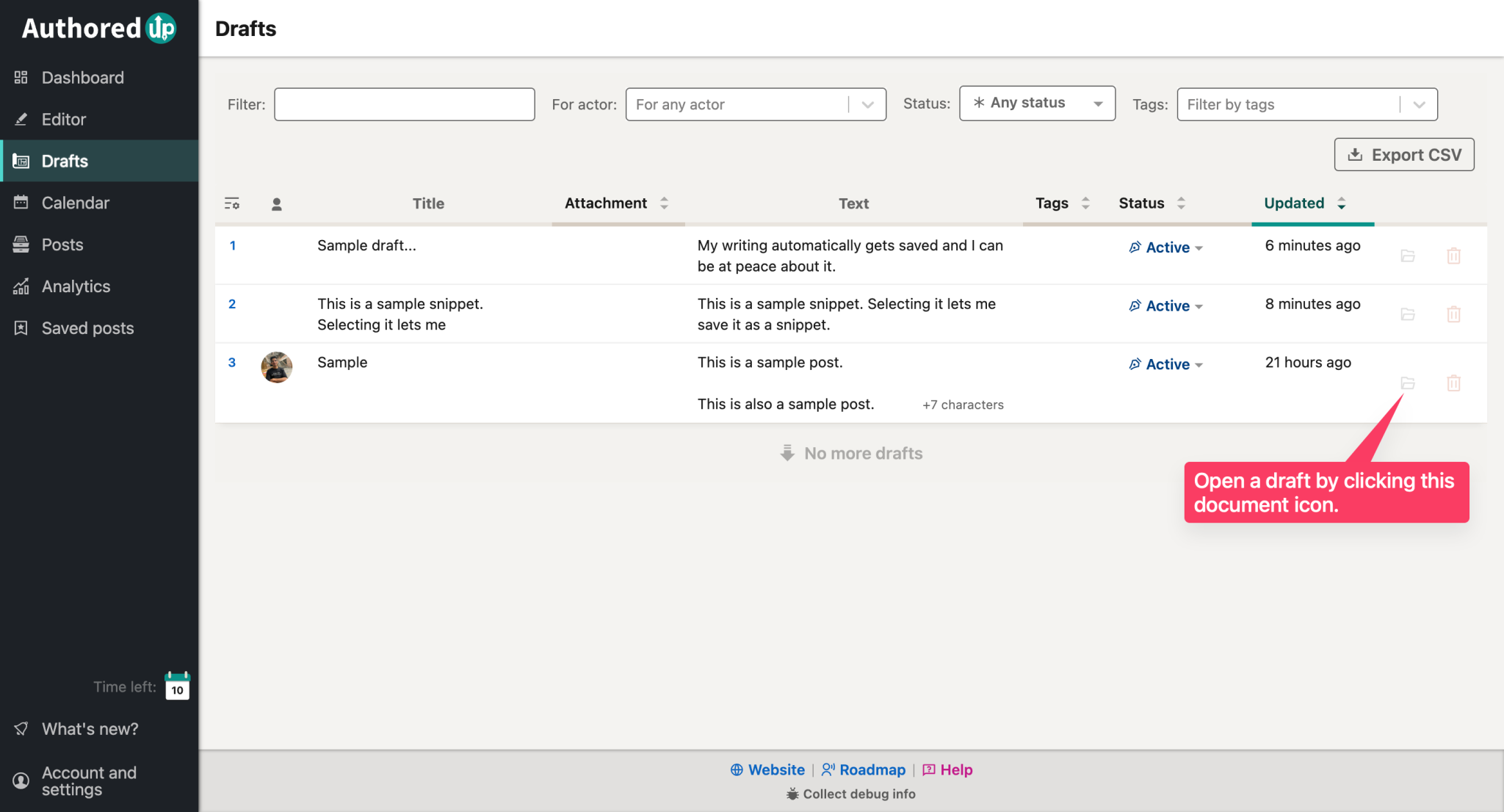1504x812 pixels.
Task: Open the Roadmap link in the footer
Action: [872, 769]
